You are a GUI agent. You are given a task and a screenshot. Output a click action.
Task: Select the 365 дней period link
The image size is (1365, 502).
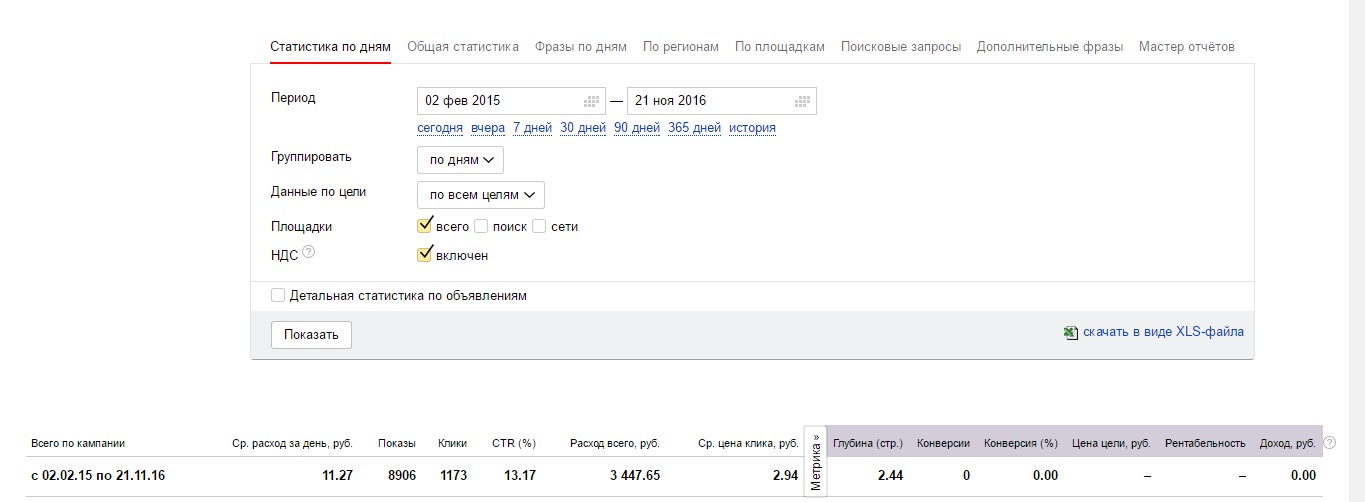coord(694,128)
